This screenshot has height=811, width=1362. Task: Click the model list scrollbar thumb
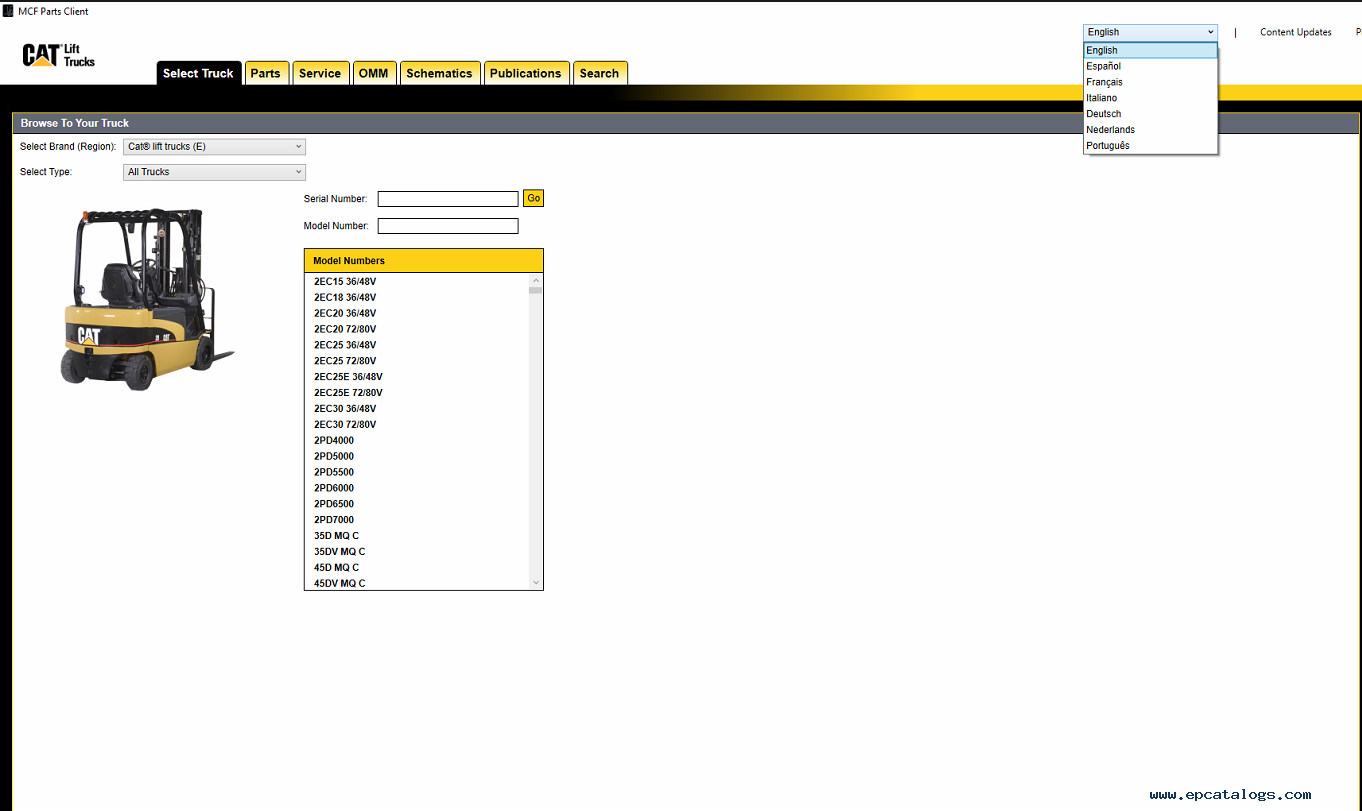coord(536,290)
